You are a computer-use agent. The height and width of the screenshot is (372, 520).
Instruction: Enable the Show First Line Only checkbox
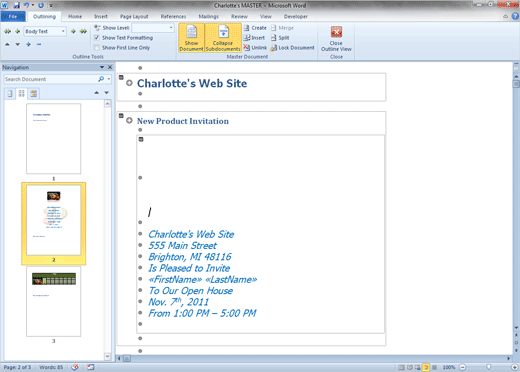[97, 48]
